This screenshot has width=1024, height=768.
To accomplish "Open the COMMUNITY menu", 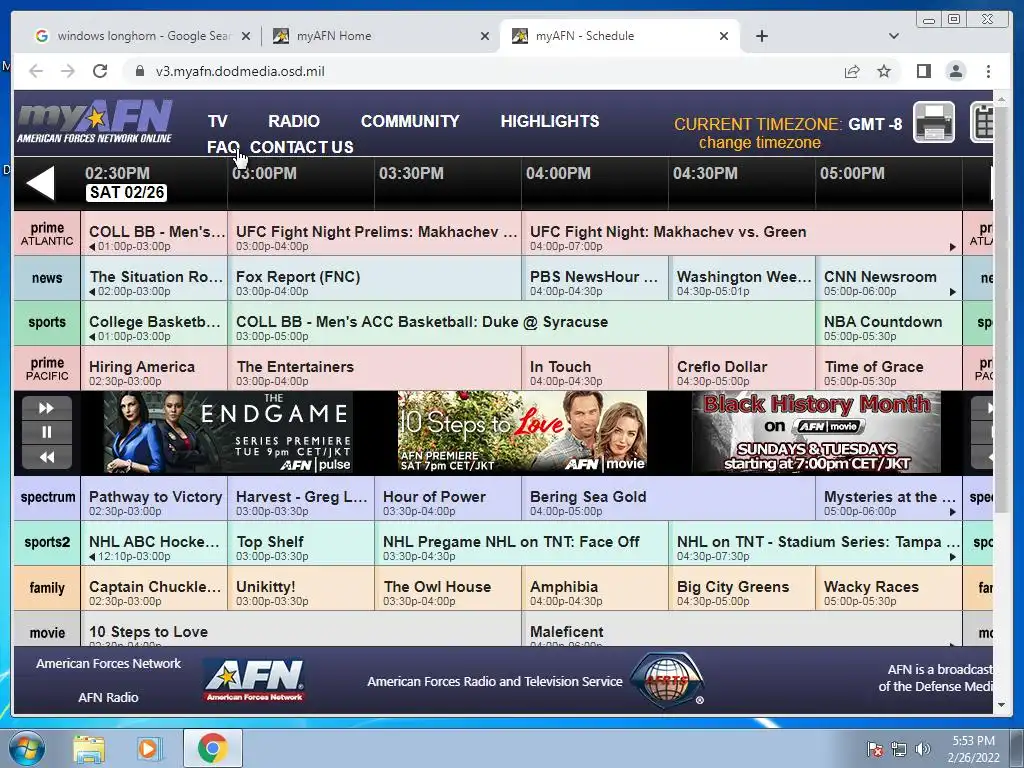I will [x=410, y=121].
